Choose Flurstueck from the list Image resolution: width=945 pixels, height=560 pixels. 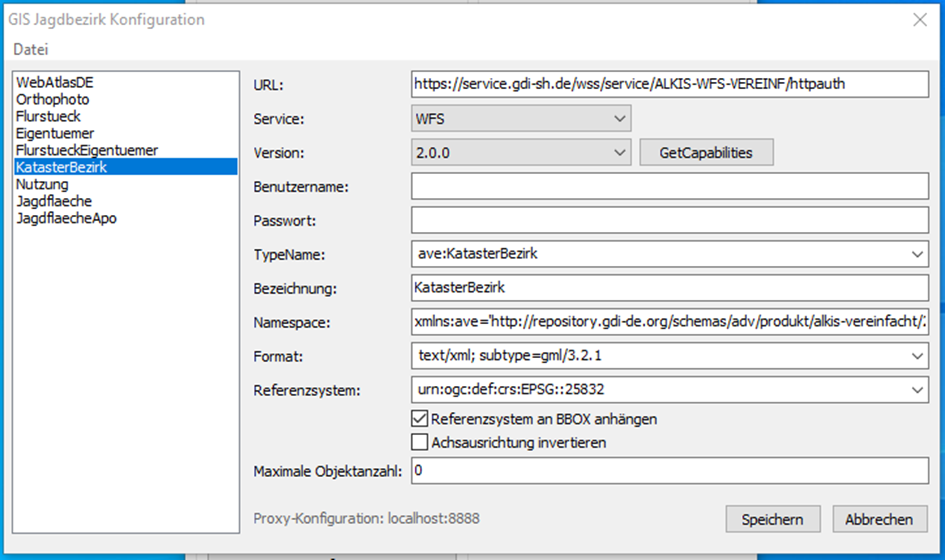[x=48, y=117]
